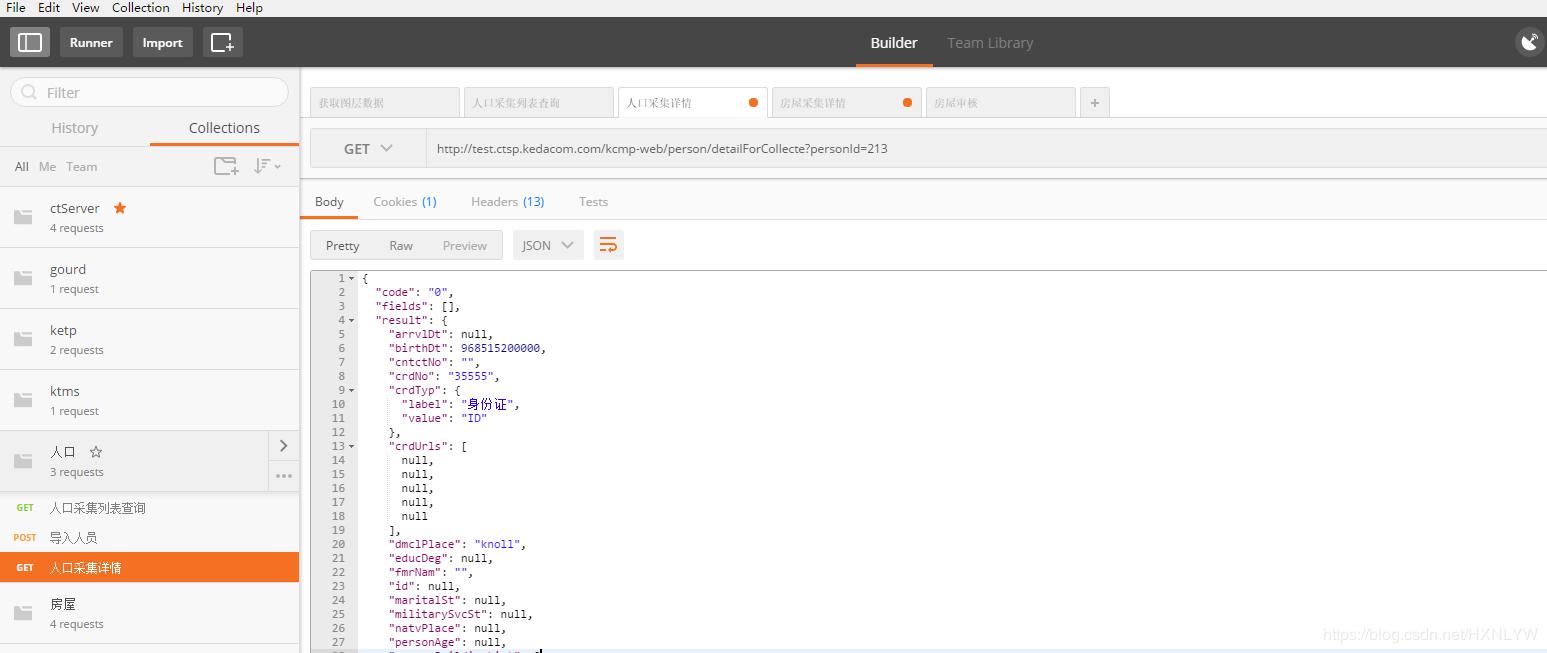
Task: Collapse the 人口 collection by its name
Action: tap(63, 452)
